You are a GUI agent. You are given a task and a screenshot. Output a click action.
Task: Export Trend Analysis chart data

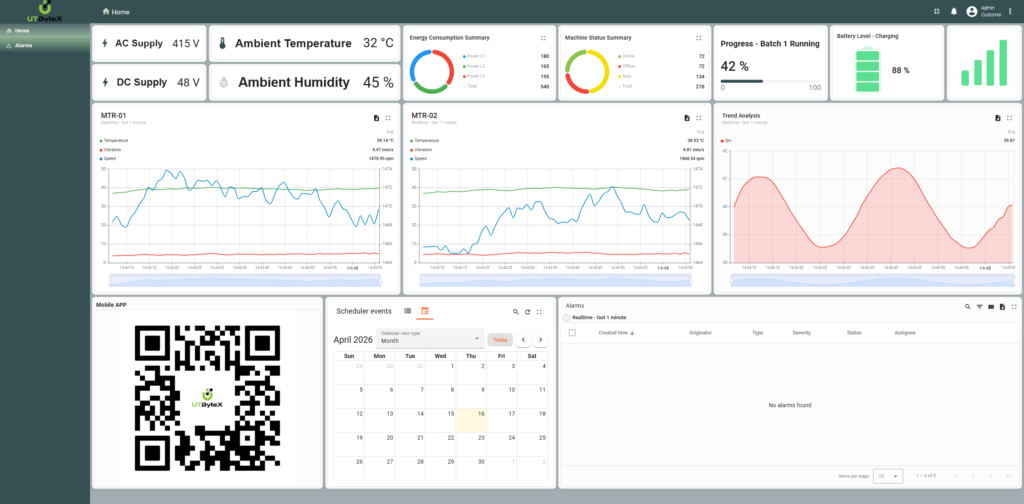(x=997, y=118)
